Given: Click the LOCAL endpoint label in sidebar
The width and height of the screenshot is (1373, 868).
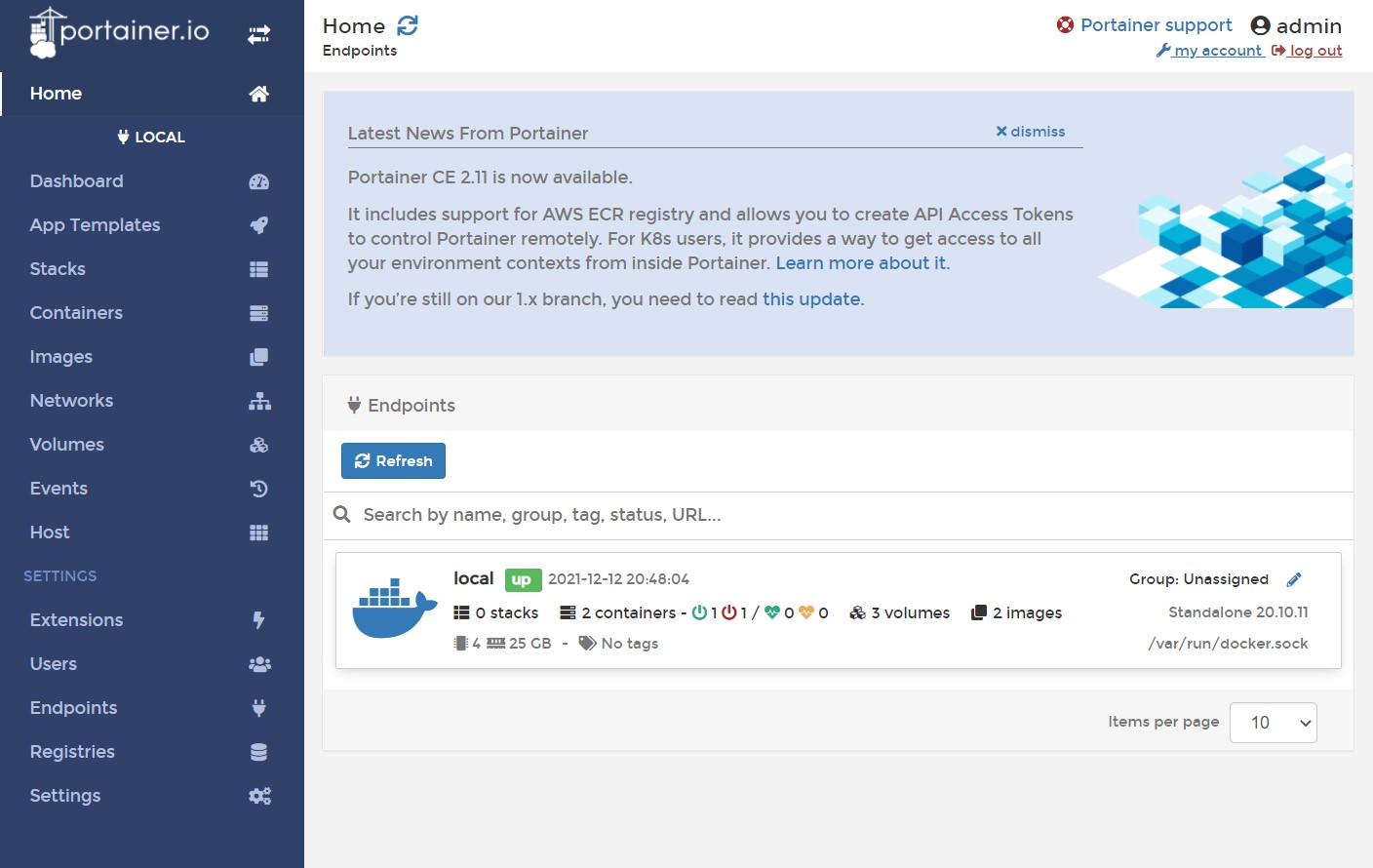Looking at the screenshot, I should pyautogui.click(x=151, y=138).
